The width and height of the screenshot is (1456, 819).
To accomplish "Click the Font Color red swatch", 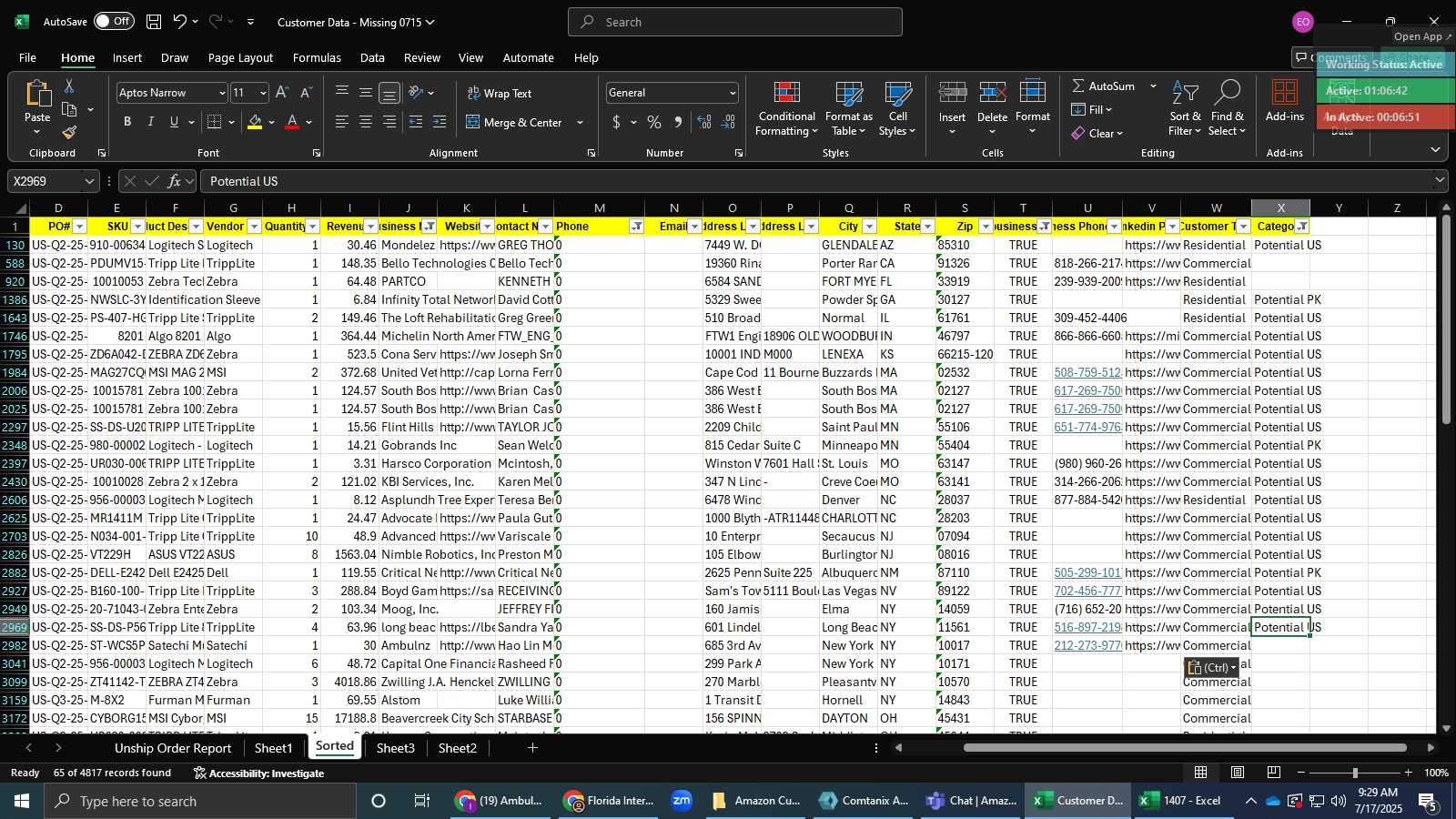I will tap(292, 122).
